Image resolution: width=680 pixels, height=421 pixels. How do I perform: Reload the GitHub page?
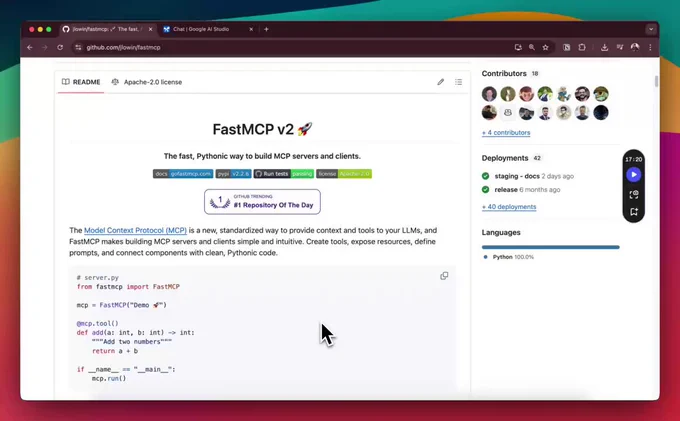[60, 47]
